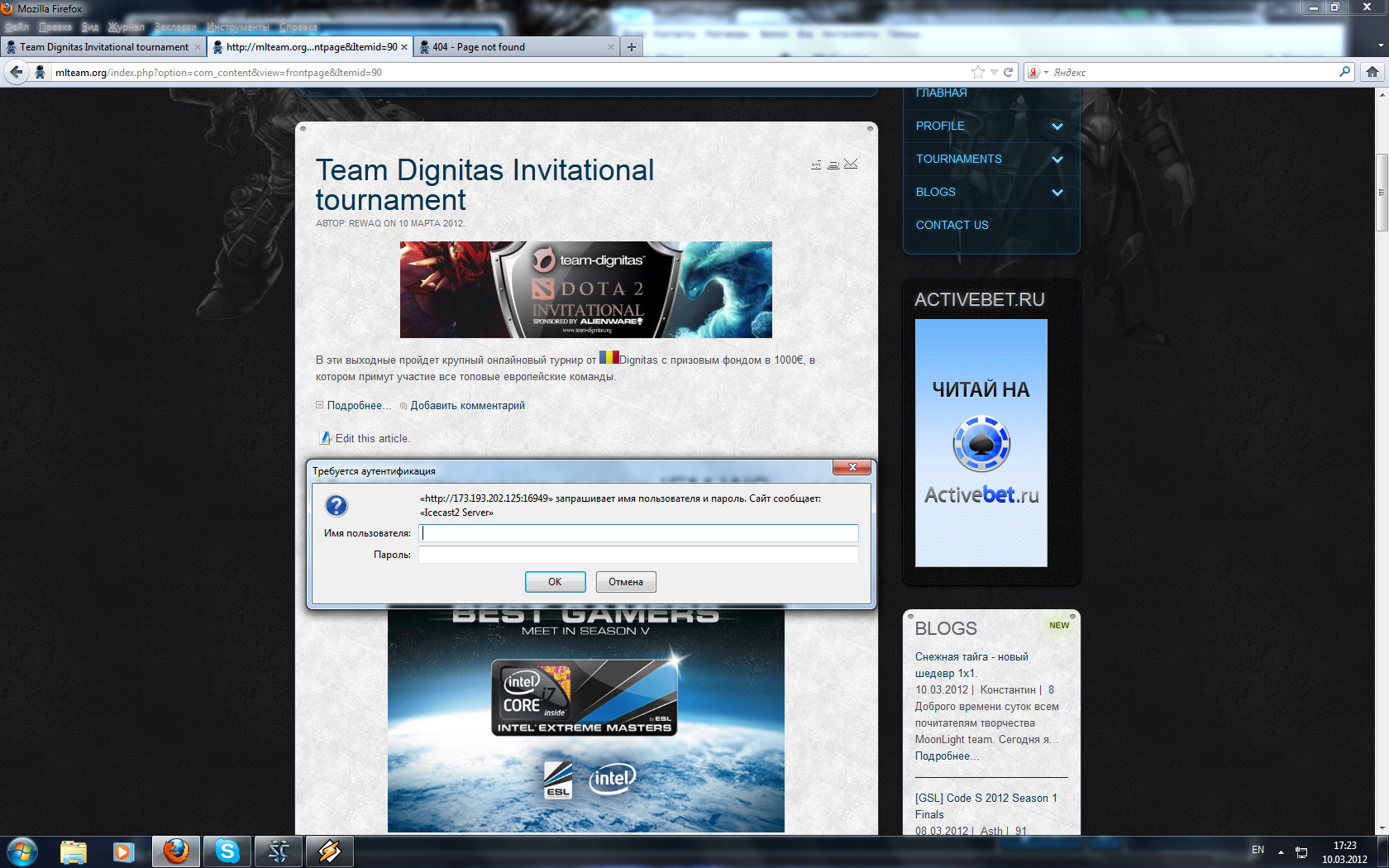Click the Добавить комментарий link
The height and width of the screenshot is (868, 1389).
(468, 405)
